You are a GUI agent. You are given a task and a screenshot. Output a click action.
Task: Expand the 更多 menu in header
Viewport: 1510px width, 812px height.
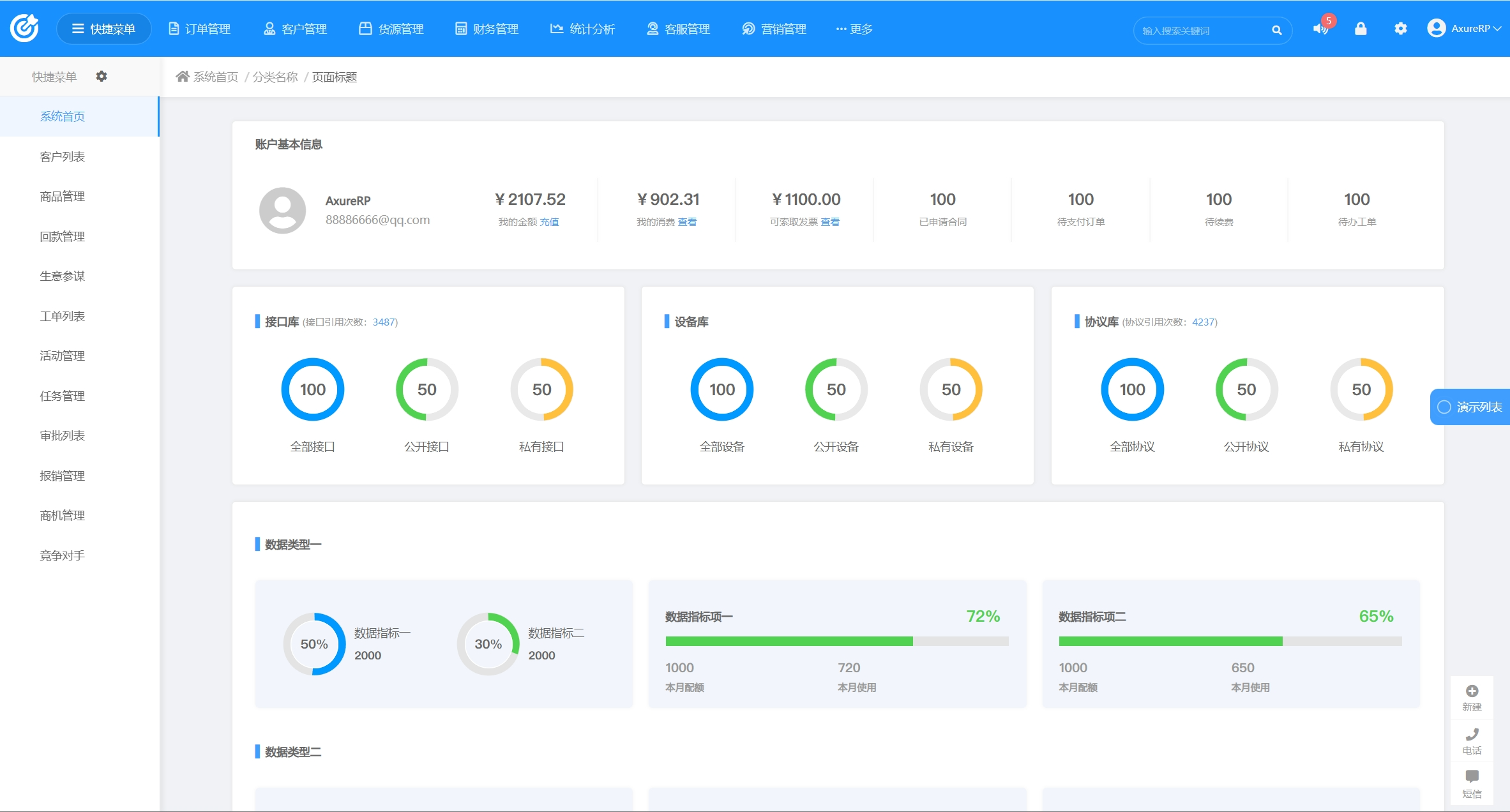click(x=854, y=29)
